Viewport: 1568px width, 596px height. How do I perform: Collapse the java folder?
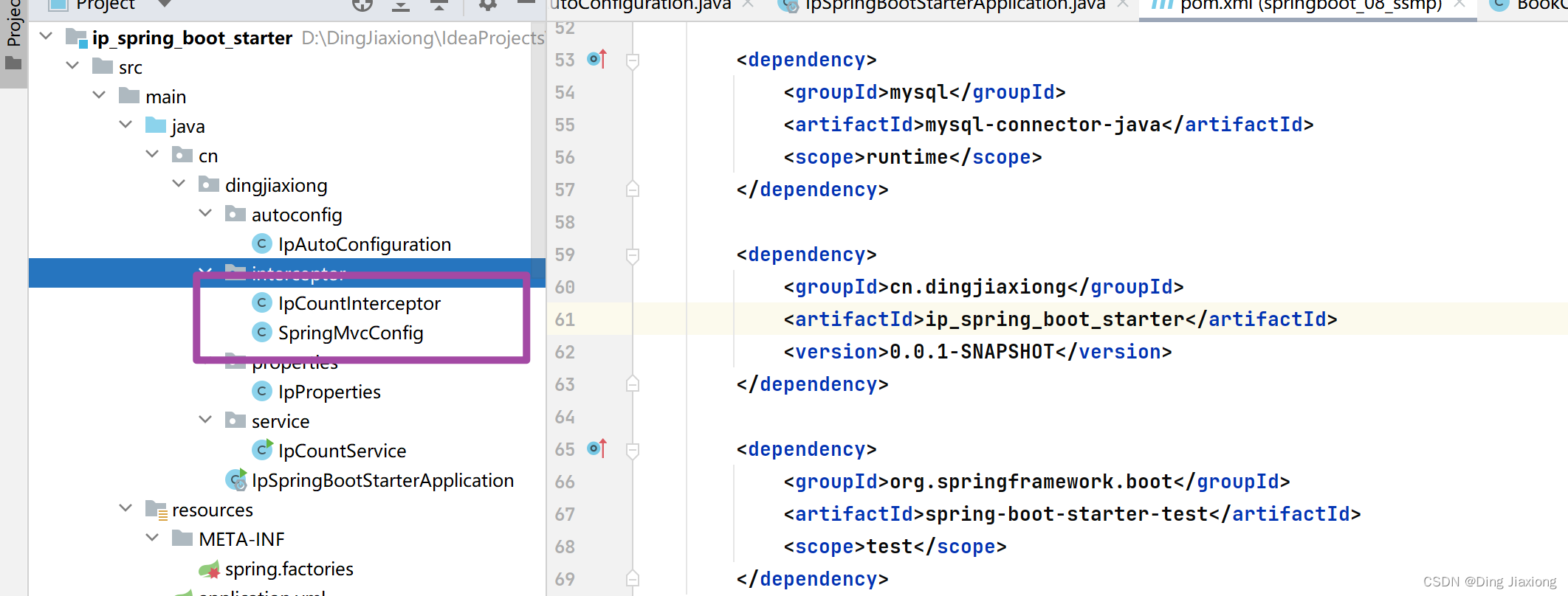pos(125,125)
